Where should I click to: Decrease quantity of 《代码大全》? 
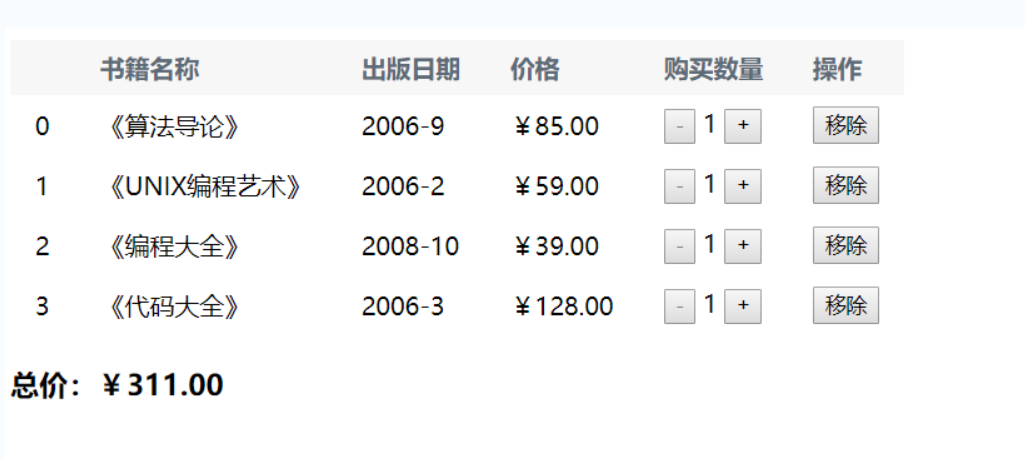[680, 306]
